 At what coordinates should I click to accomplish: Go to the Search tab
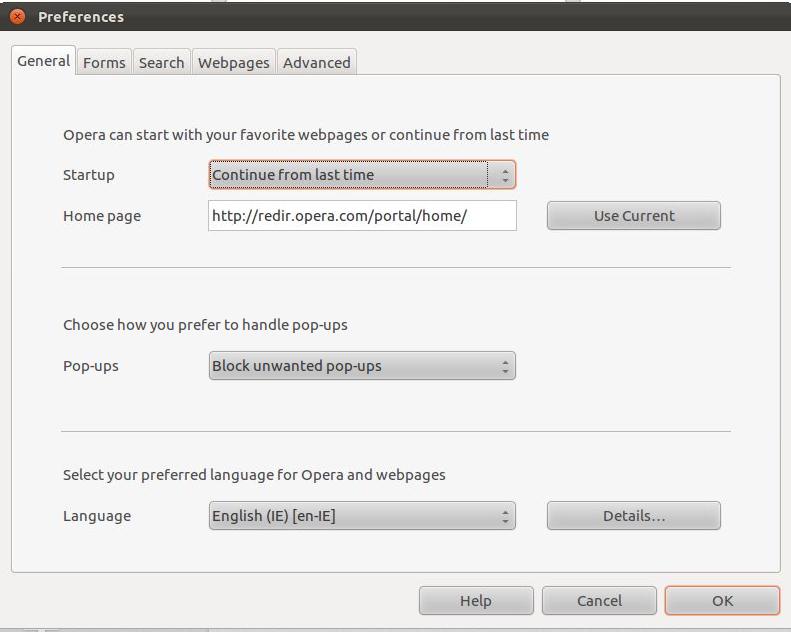click(161, 62)
